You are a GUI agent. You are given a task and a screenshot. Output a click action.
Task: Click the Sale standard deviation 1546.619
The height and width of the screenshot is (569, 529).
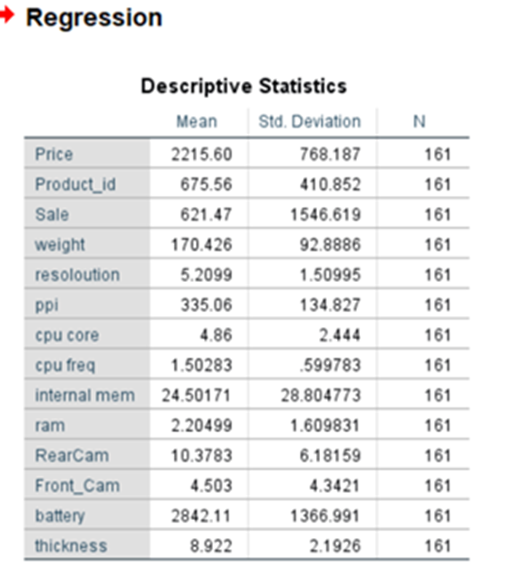click(325, 214)
